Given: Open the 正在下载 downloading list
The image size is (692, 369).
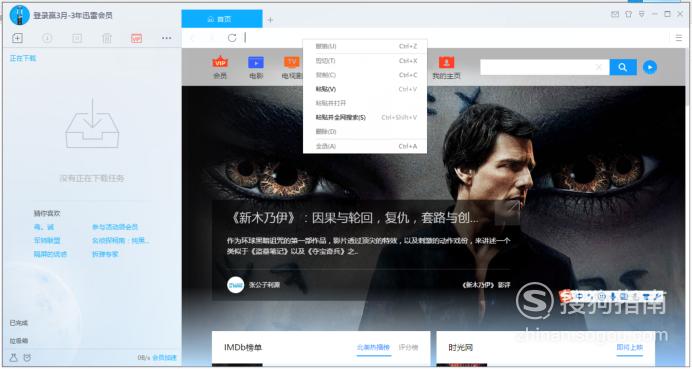Looking at the screenshot, I should point(23,58).
